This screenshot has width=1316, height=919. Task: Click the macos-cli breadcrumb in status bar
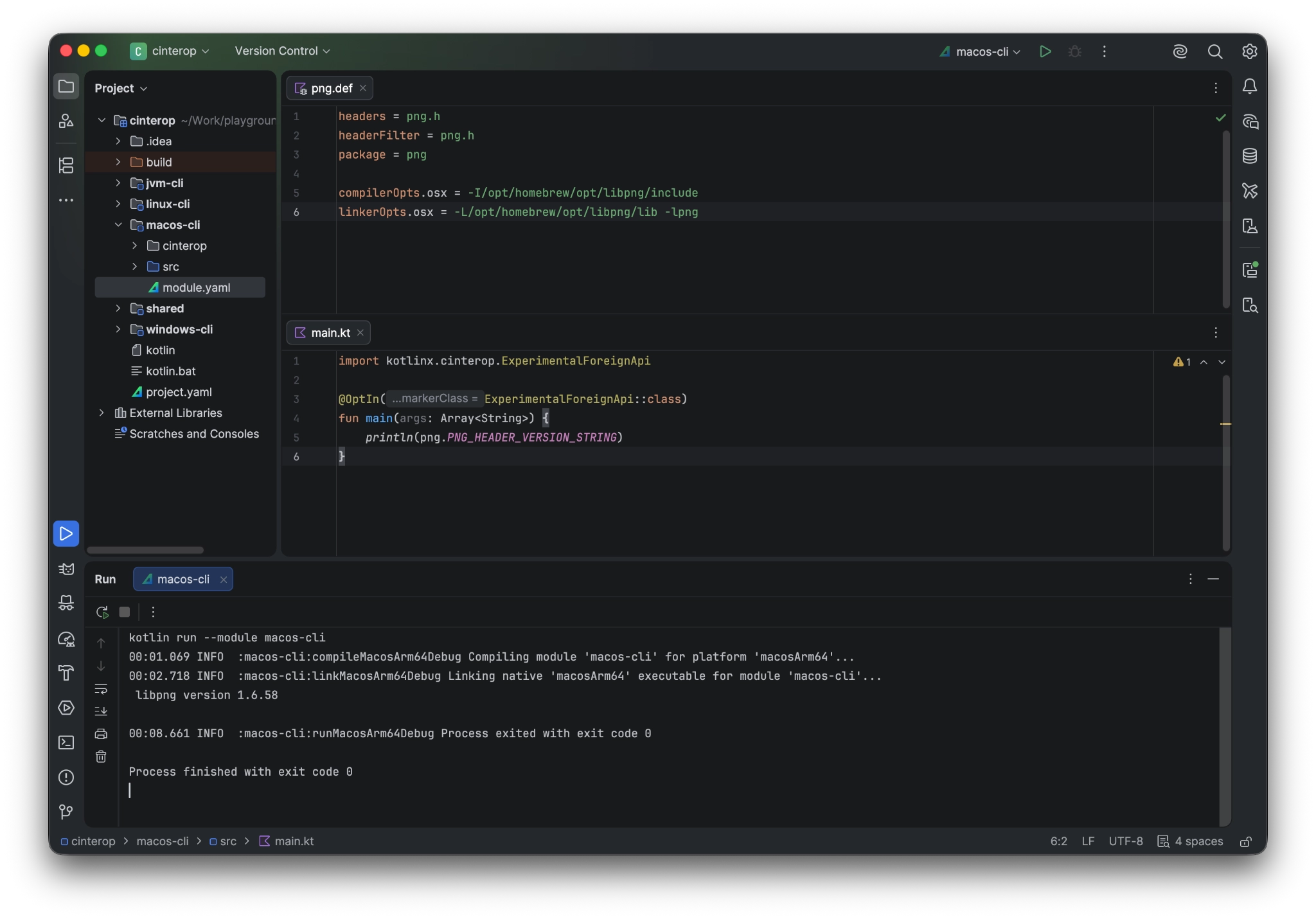pyautogui.click(x=163, y=841)
